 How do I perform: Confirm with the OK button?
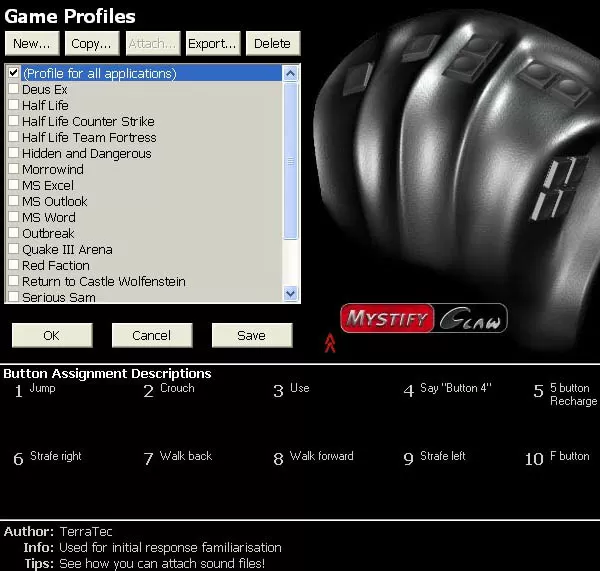tap(52, 335)
